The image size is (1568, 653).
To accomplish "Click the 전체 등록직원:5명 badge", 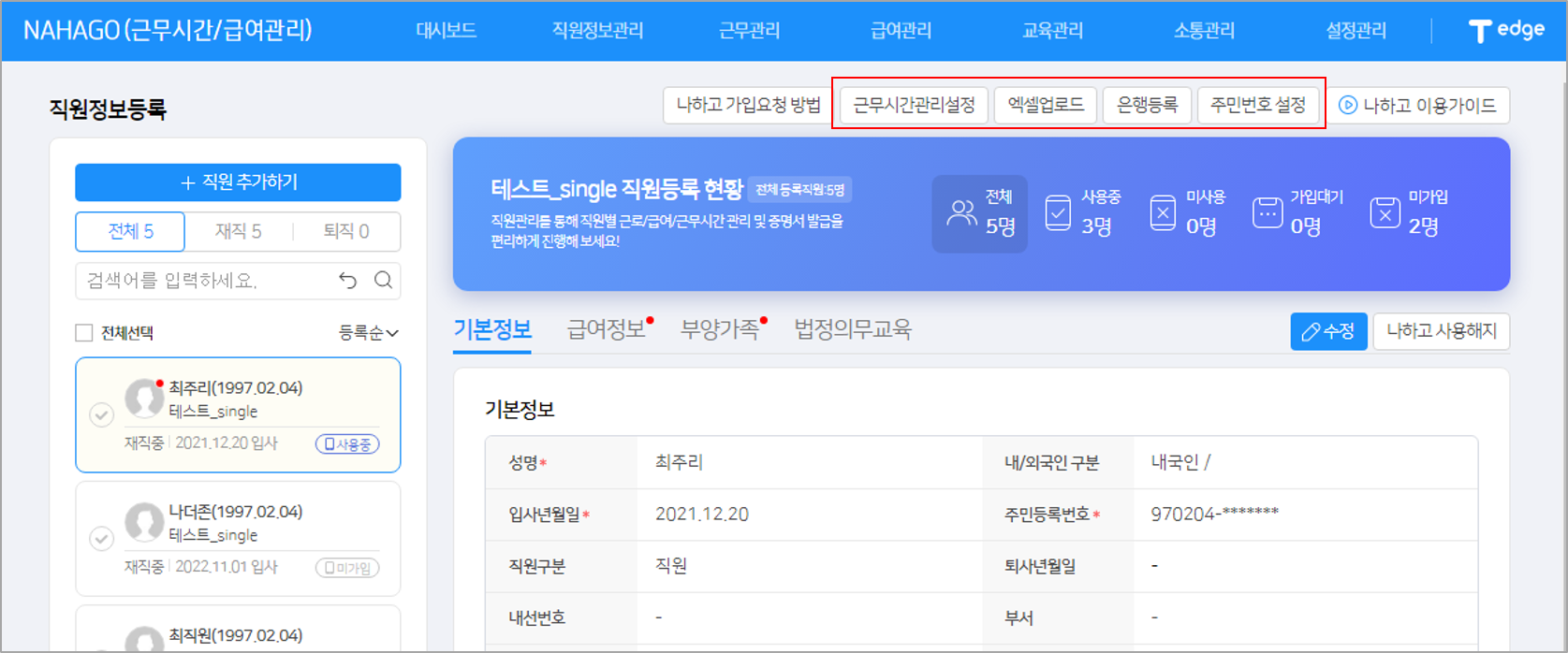I will (x=799, y=190).
